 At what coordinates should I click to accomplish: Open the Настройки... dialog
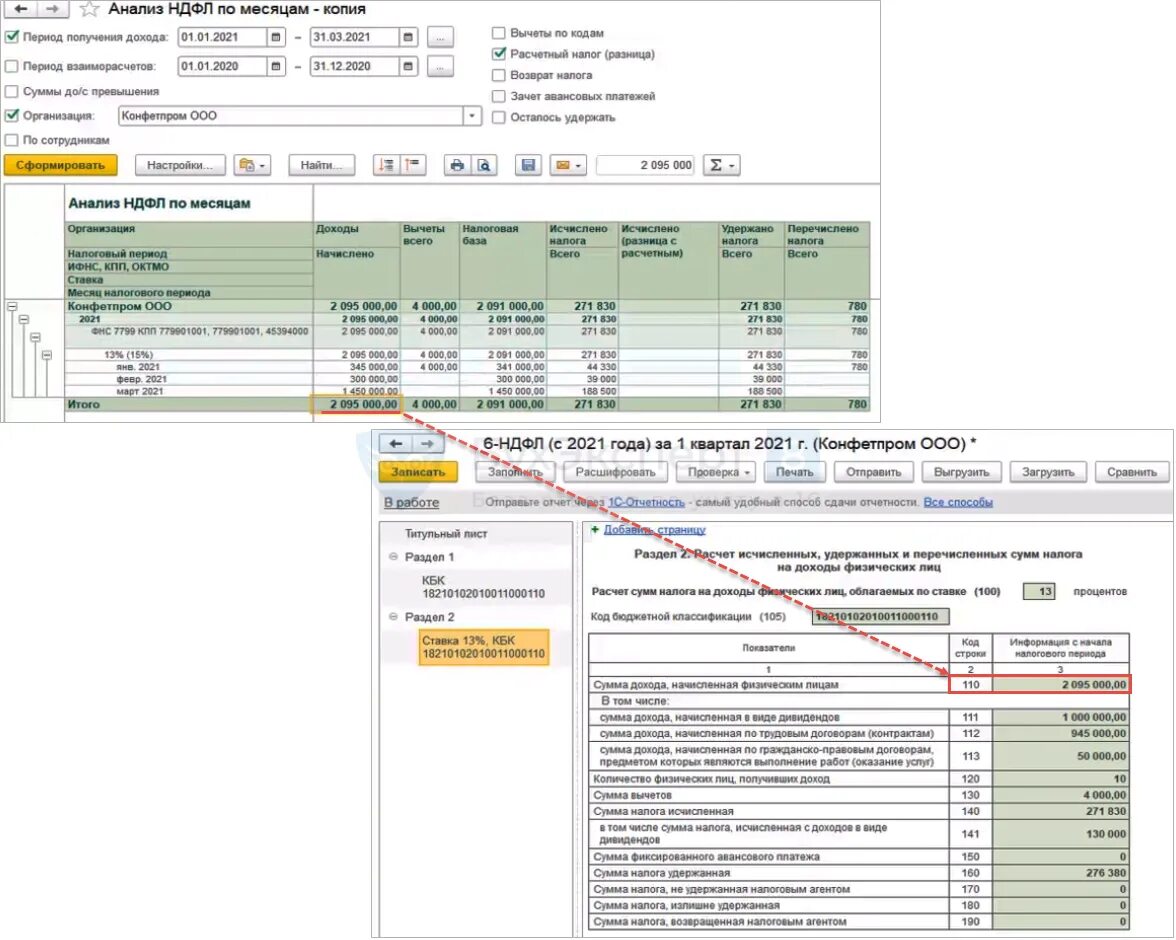(180, 165)
